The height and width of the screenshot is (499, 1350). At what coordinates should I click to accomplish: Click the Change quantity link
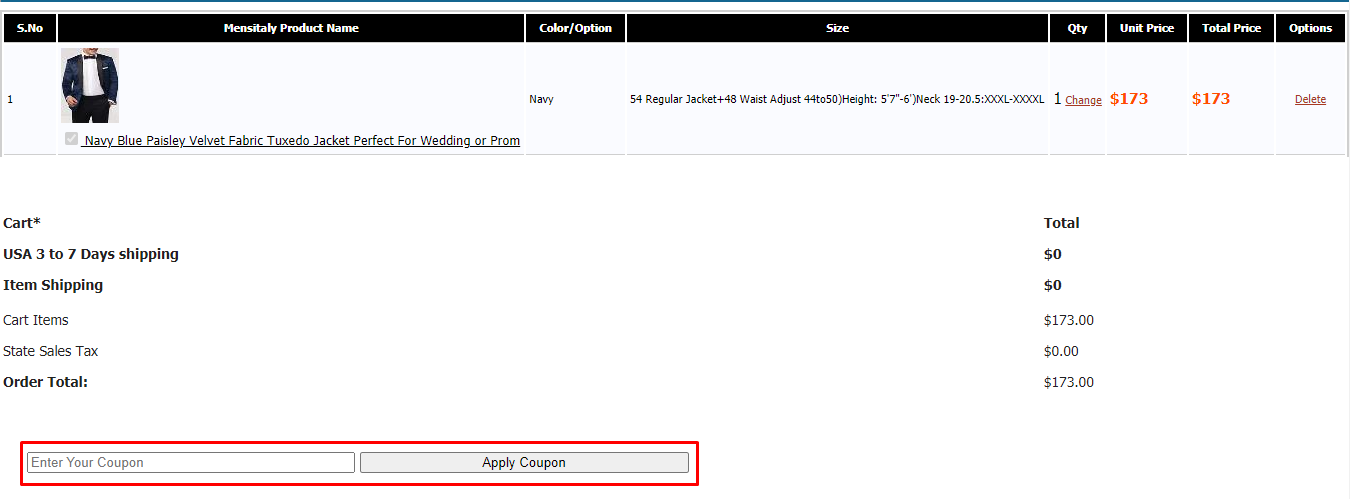pyautogui.click(x=1083, y=100)
